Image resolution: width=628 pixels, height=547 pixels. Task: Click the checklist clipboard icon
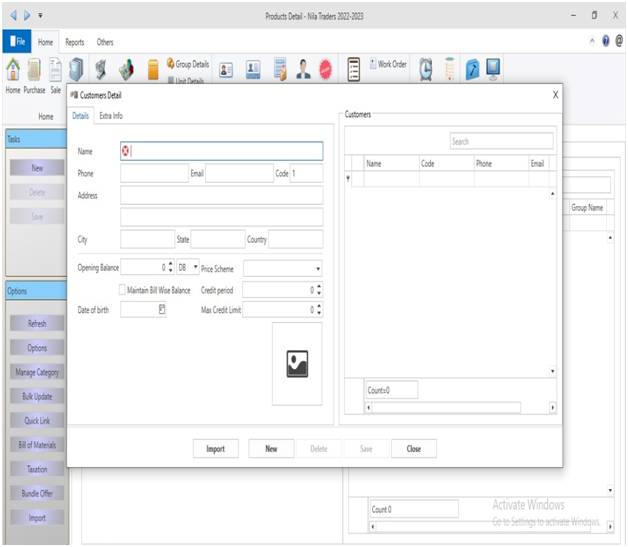coord(354,69)
